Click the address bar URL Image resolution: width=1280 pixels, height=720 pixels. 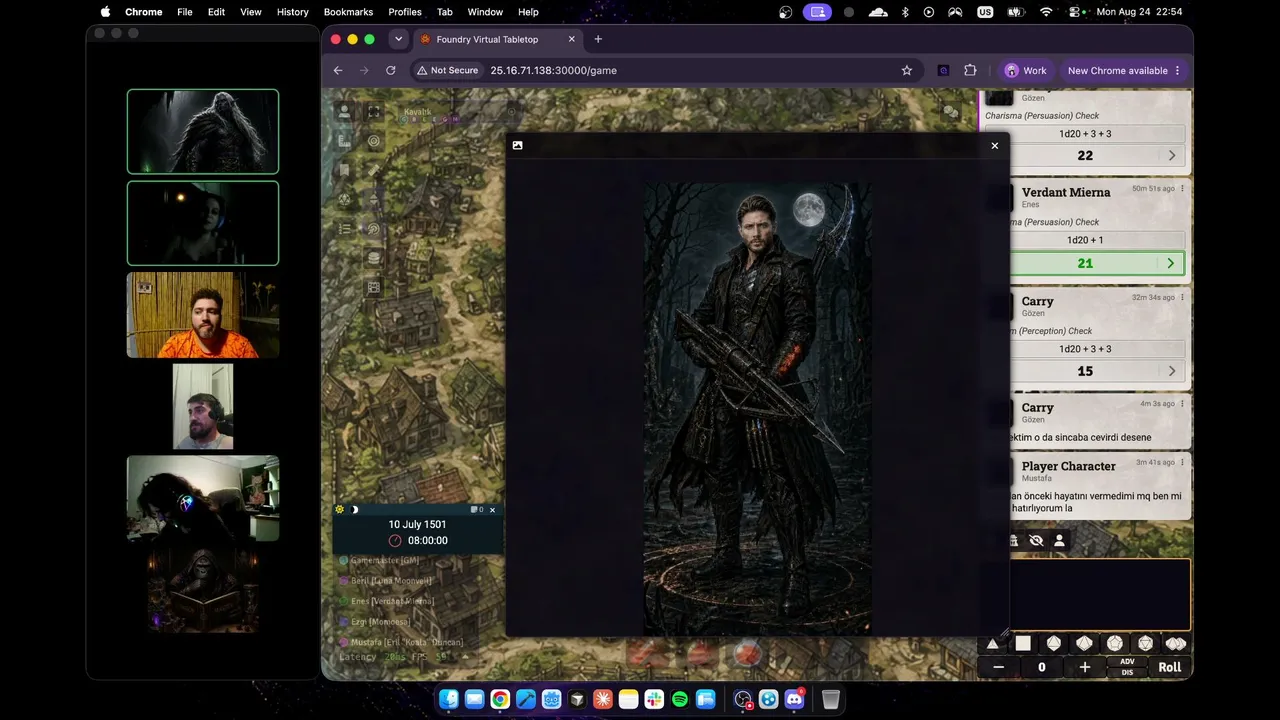(x=553, y=71)
